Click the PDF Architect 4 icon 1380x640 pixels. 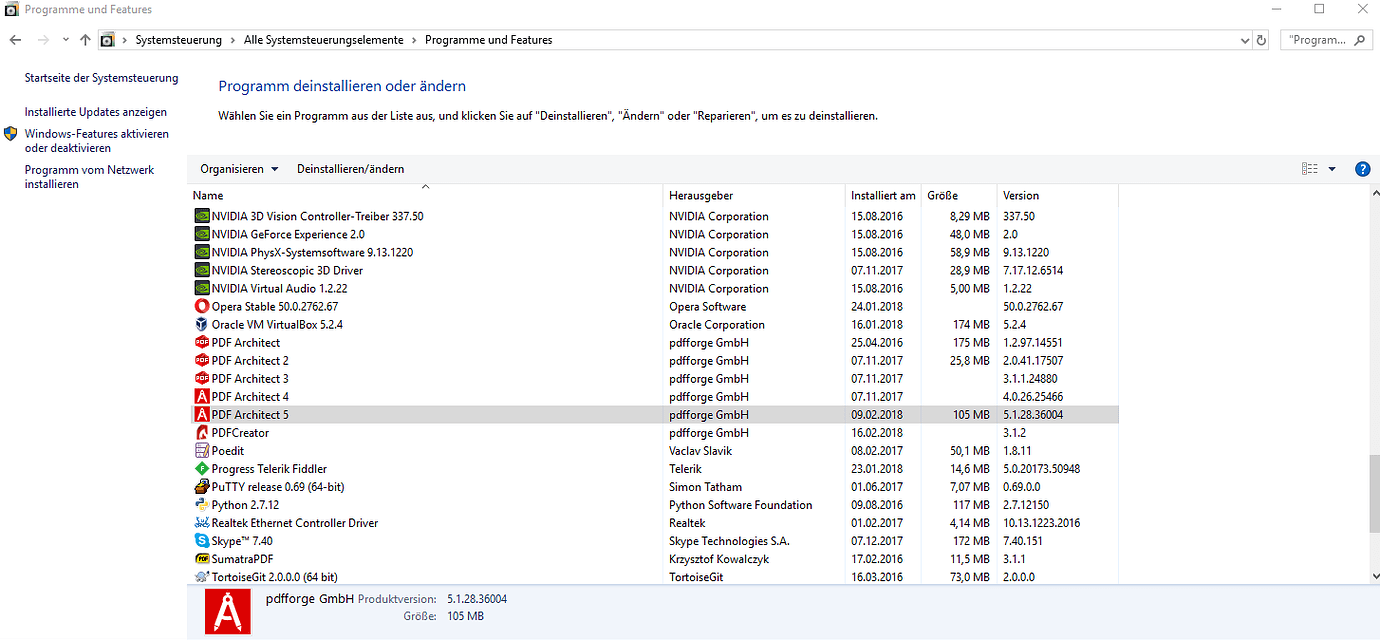(202, 396)
